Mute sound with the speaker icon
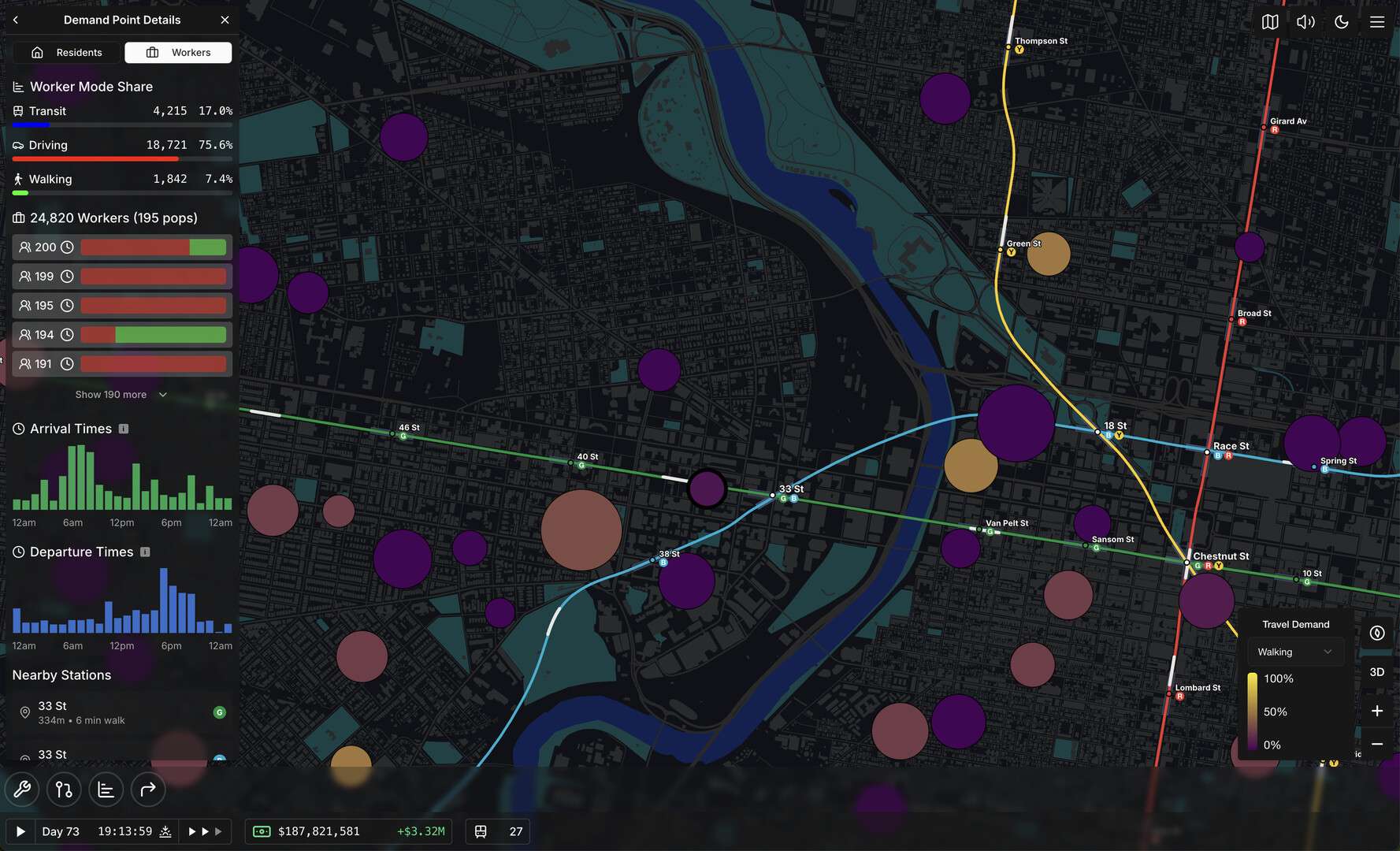 click(1305, 22)
